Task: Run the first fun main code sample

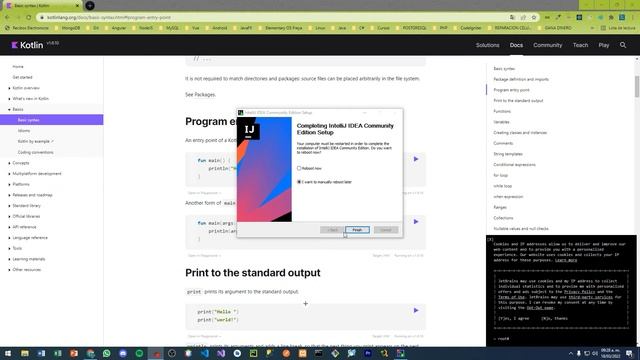Action: (x=416, y=159)
